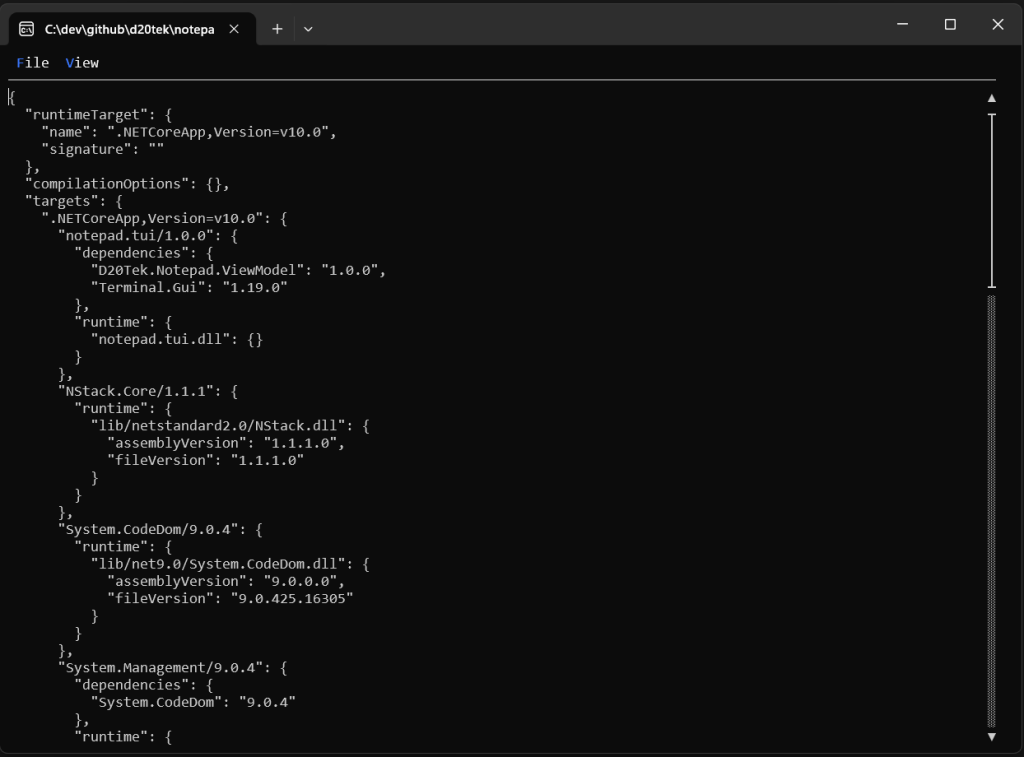Click the "System.CodeDom/9.0.4" entry line

click(x=162, y=530)
